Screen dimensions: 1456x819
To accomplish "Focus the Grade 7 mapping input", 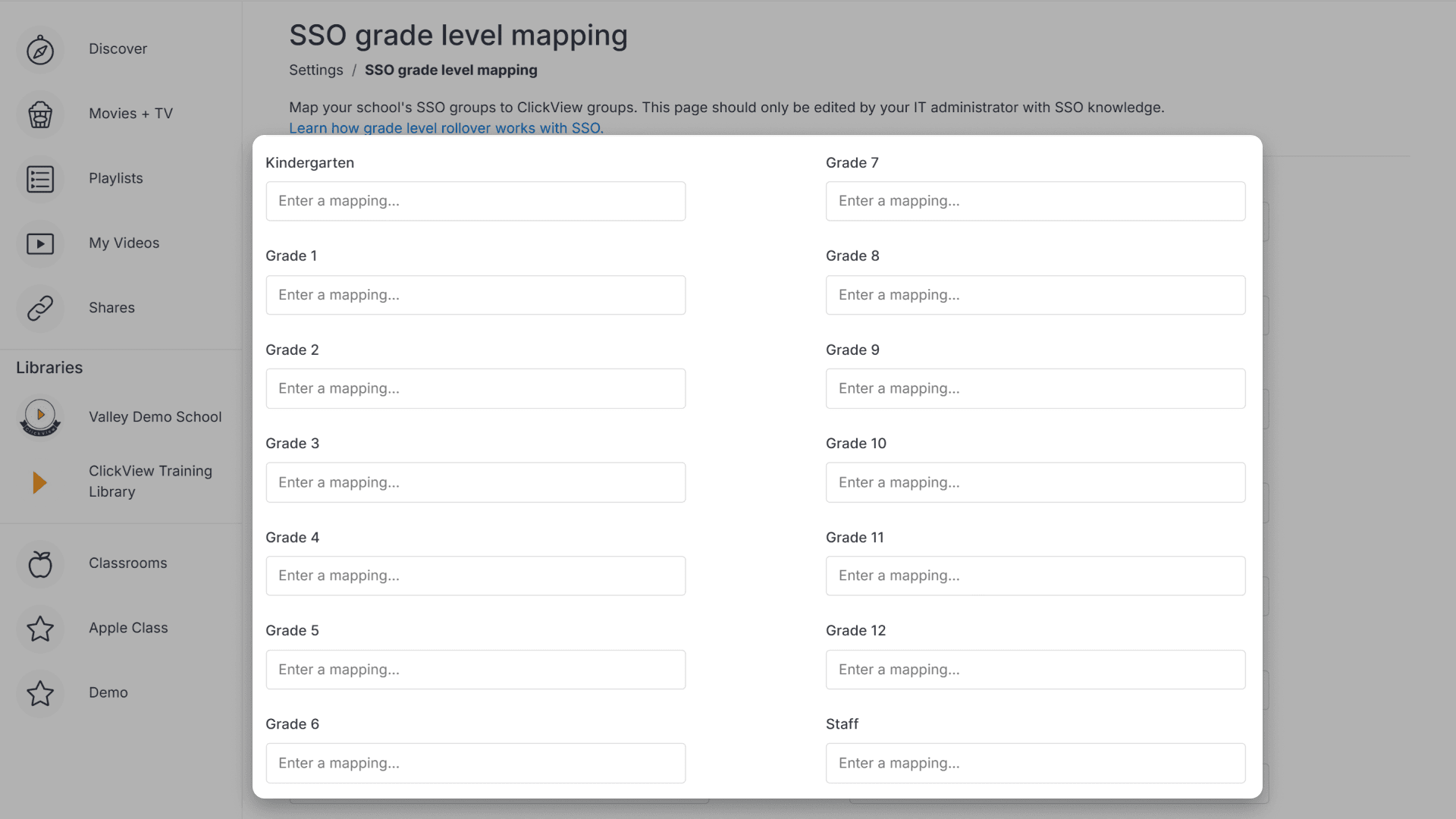I will click(x=1035, y=201).
